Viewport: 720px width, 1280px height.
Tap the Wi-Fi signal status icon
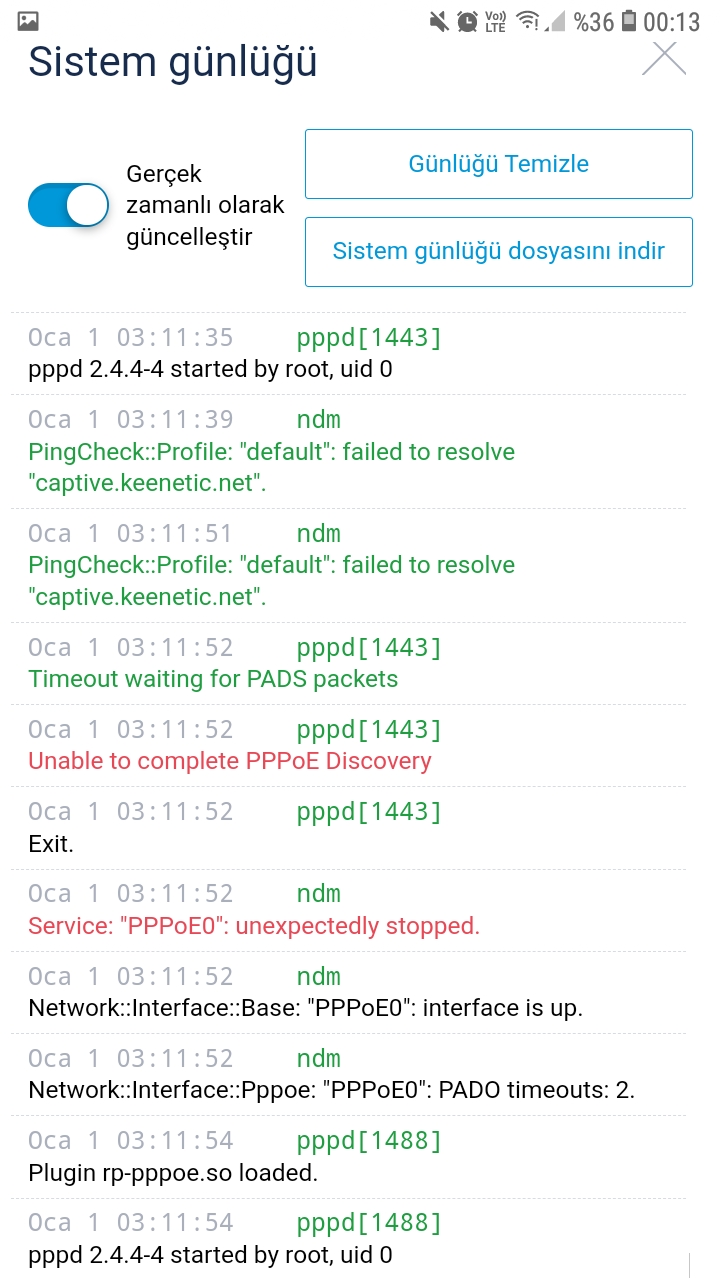point(528,20)
